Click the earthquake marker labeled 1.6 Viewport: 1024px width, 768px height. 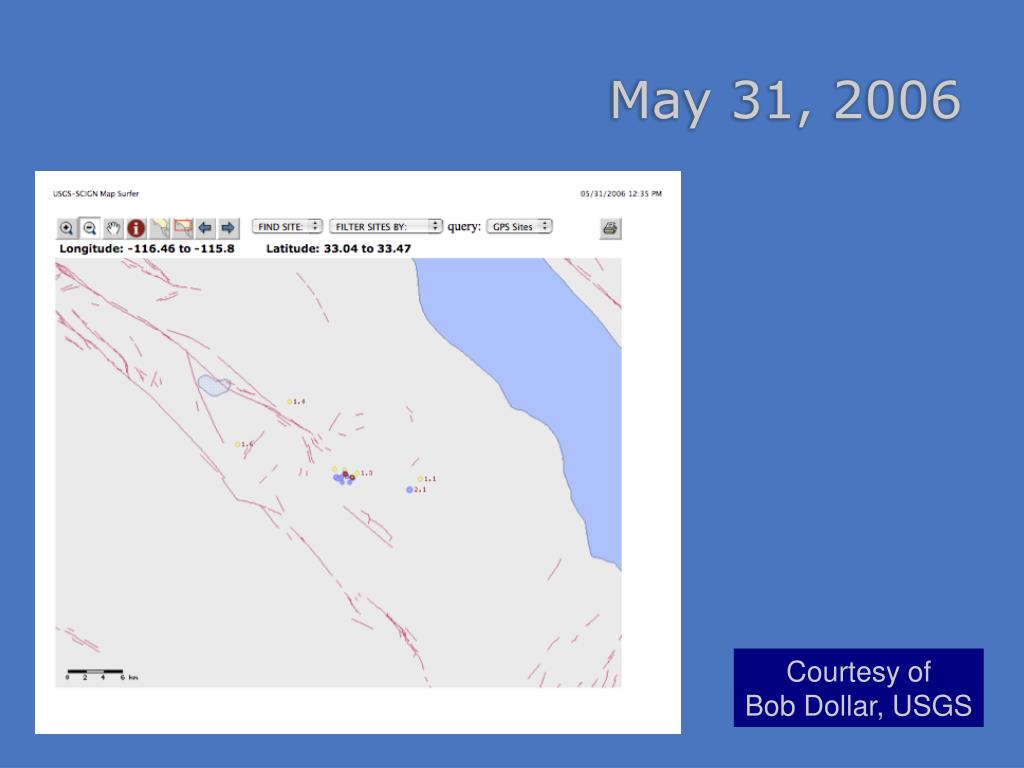tap(238, 444)
